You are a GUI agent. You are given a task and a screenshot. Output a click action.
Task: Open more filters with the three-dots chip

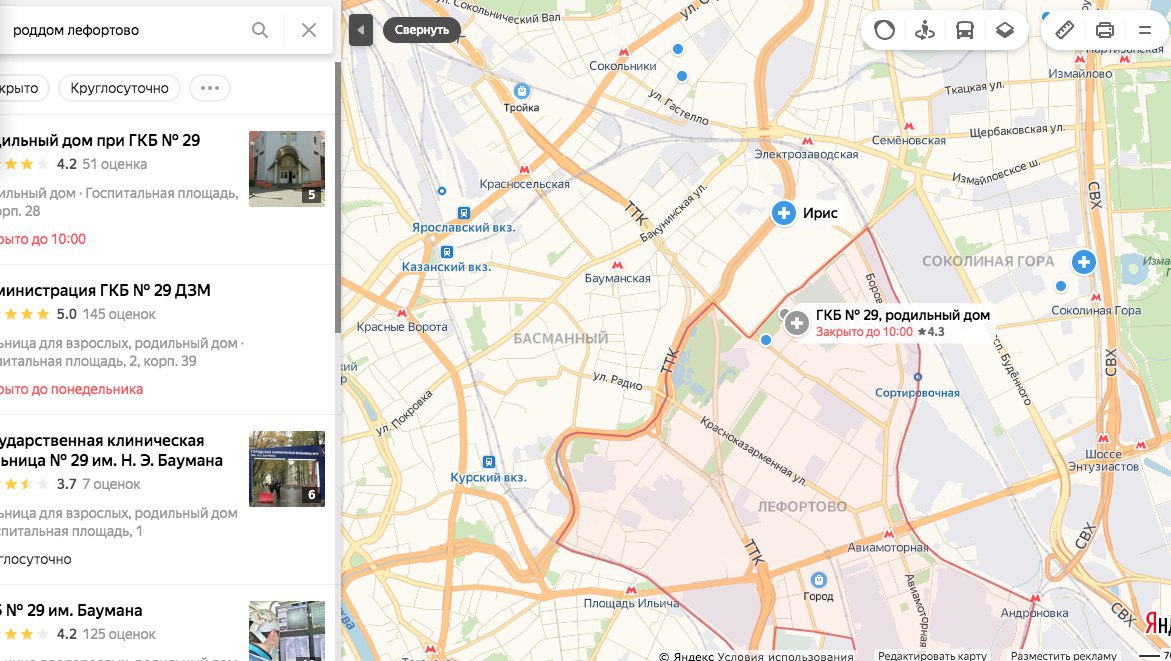210,88
